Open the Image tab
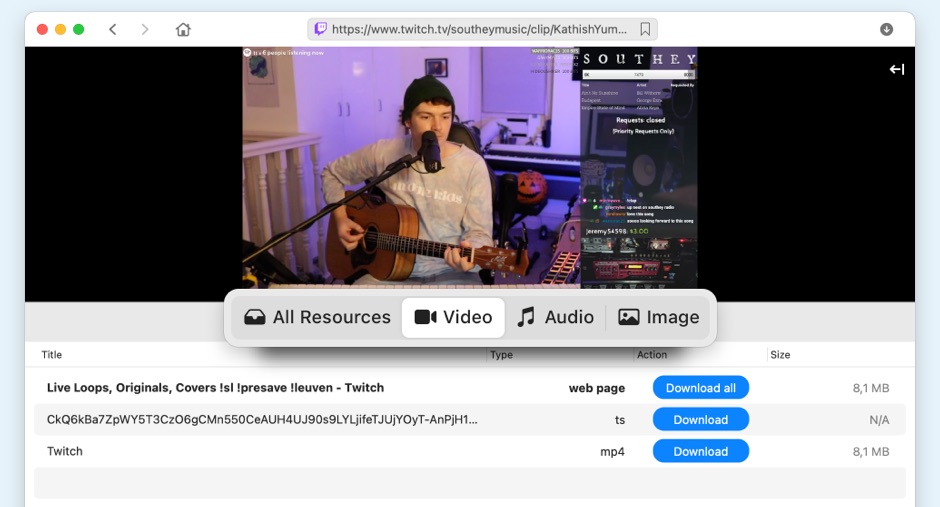The image size is (940, 507). pyautogui.click(x=659, y=317)
